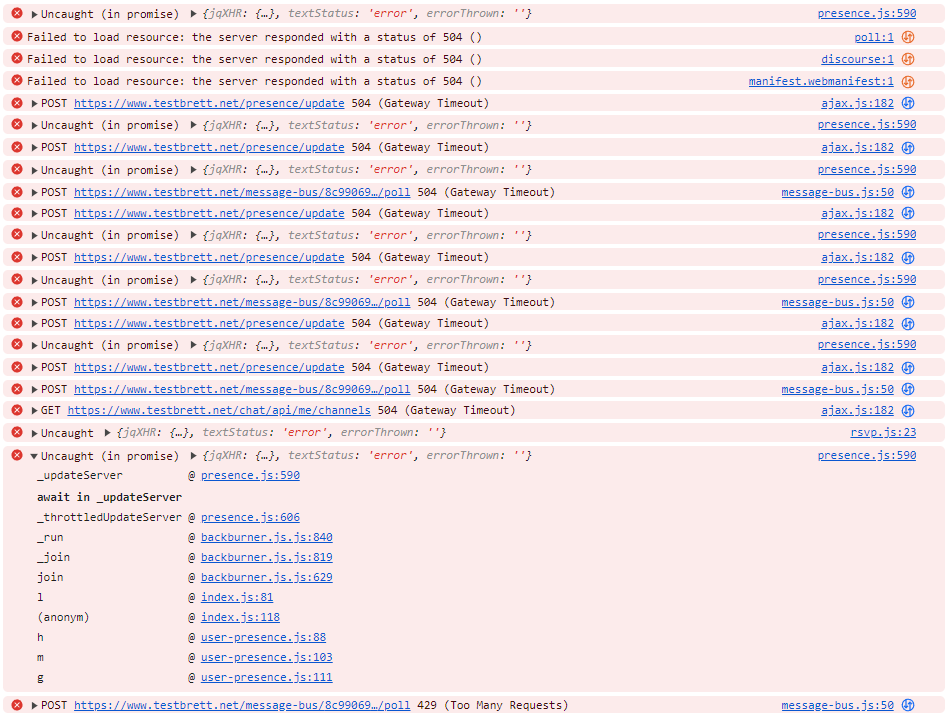Screen dimensions: 947x718
Task: Expand the Uncaught row from rsvp.js:23
Action: tap(34, 433)
